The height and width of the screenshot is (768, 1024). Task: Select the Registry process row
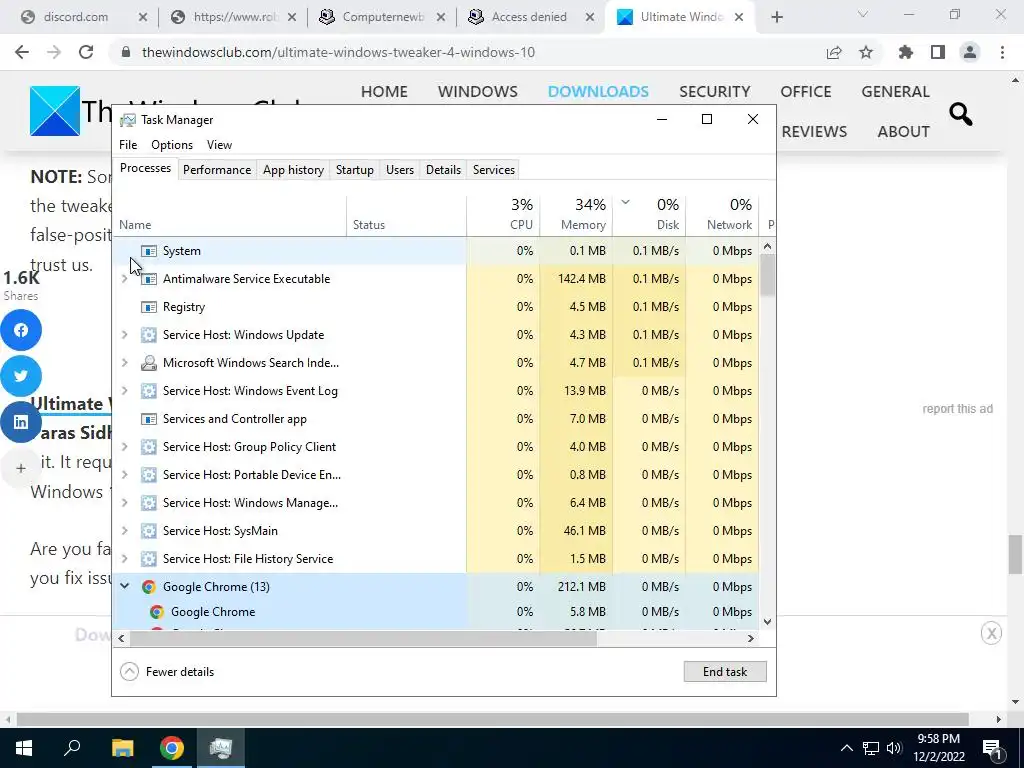(x=436, y=307)
